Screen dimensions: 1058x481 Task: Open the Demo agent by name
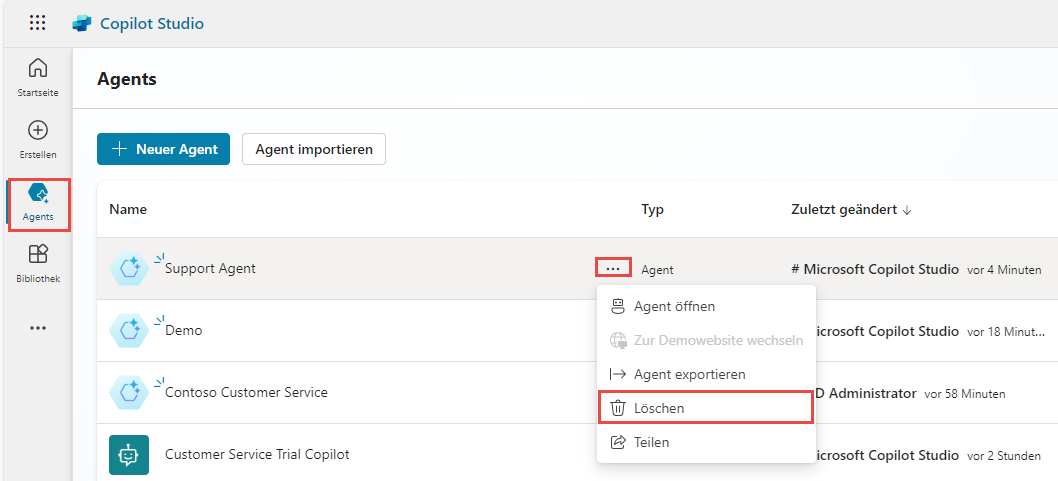click(183, 331)
